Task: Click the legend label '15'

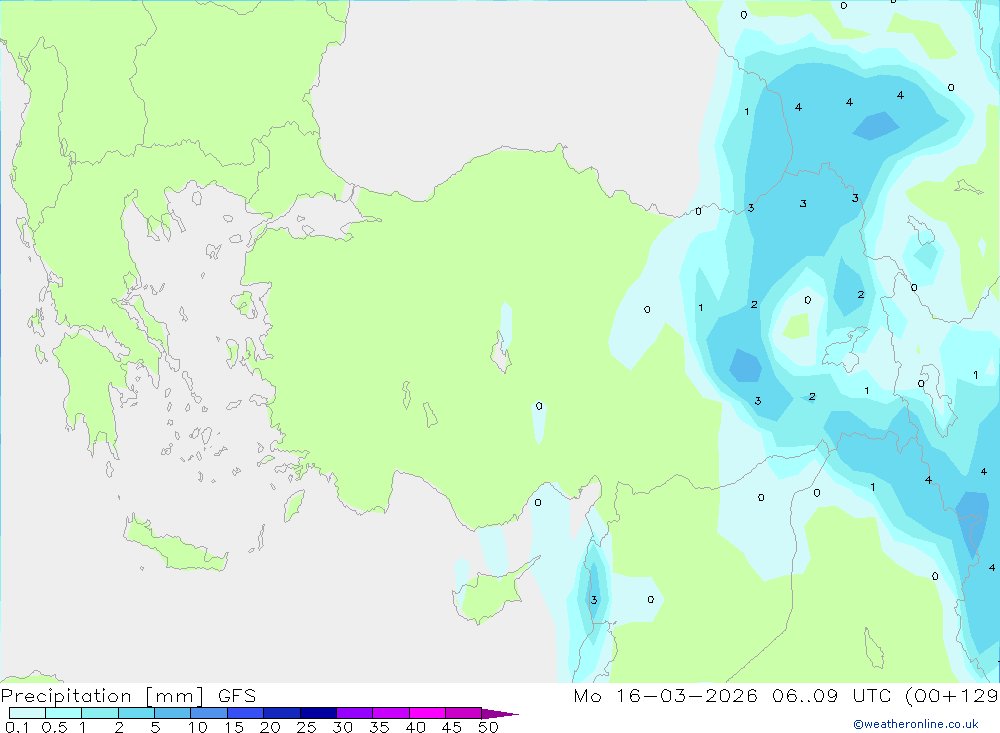Action: (234, 727)
